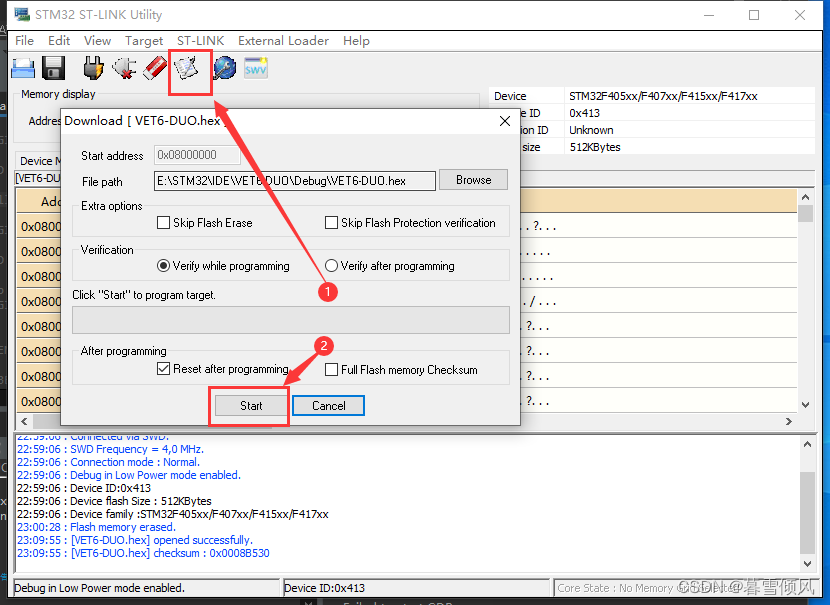Open the File menu

[24, 41]
